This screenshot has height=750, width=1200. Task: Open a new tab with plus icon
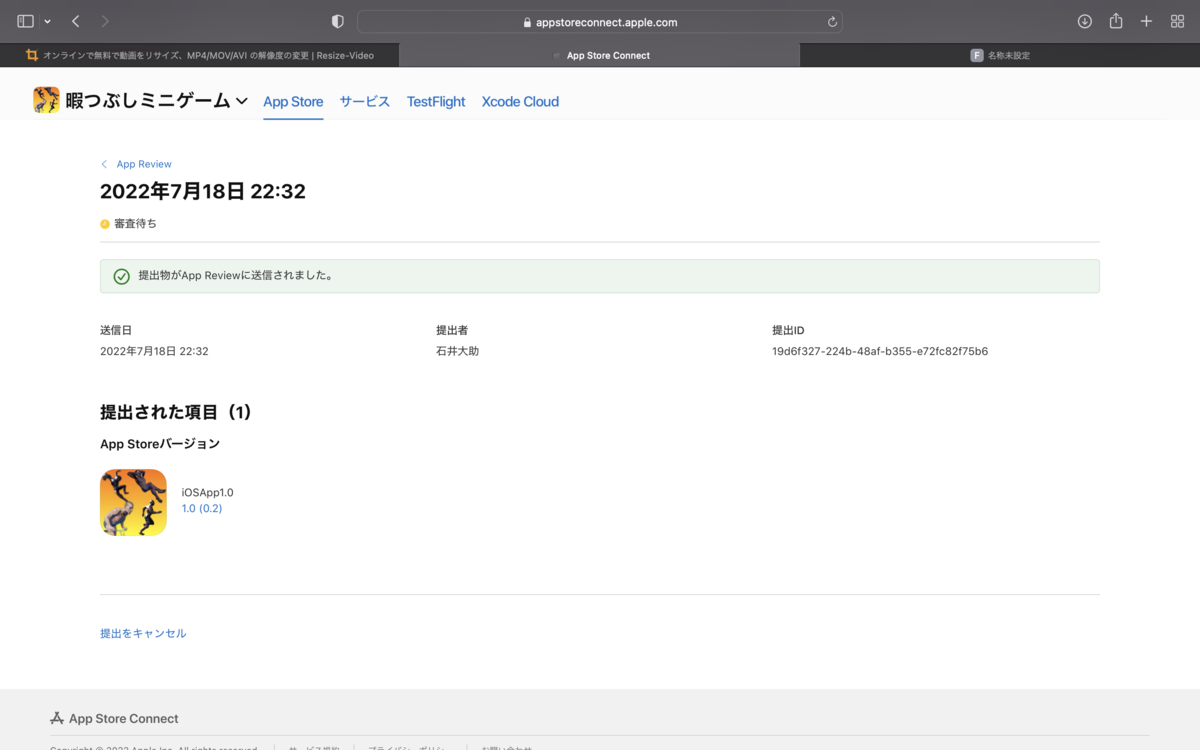pyautogui.click(x=1147, y=21)
